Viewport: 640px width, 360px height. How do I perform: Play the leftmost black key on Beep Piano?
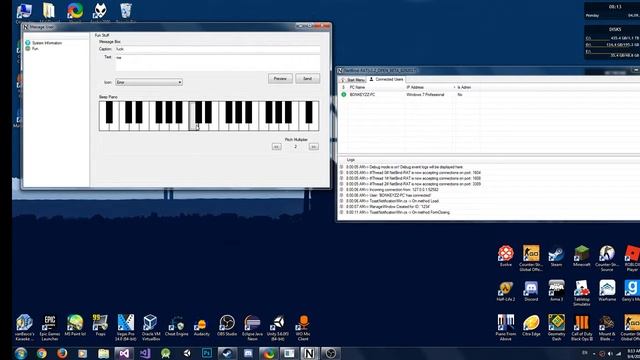point(109,112)
